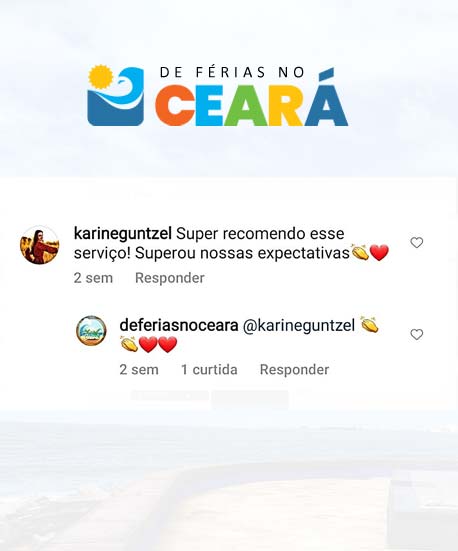Open the deferiasnoceara round avatar

coord(91,331)
